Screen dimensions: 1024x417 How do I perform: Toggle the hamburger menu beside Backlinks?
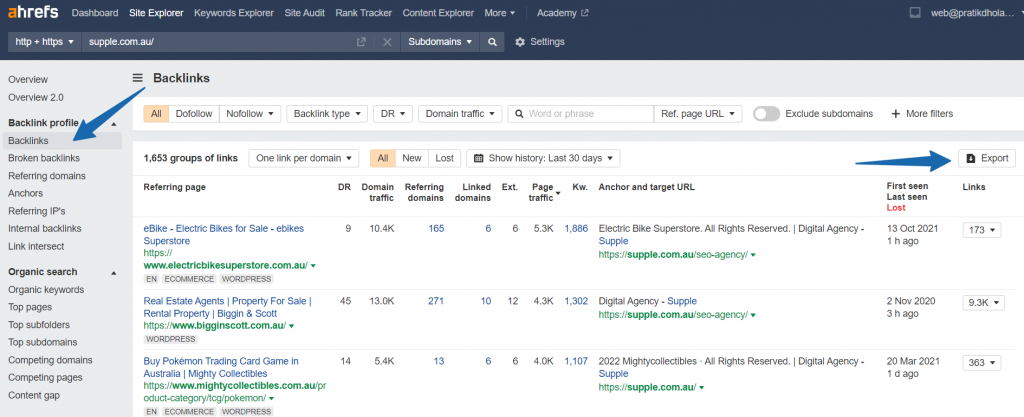click(x=137, y=78)
